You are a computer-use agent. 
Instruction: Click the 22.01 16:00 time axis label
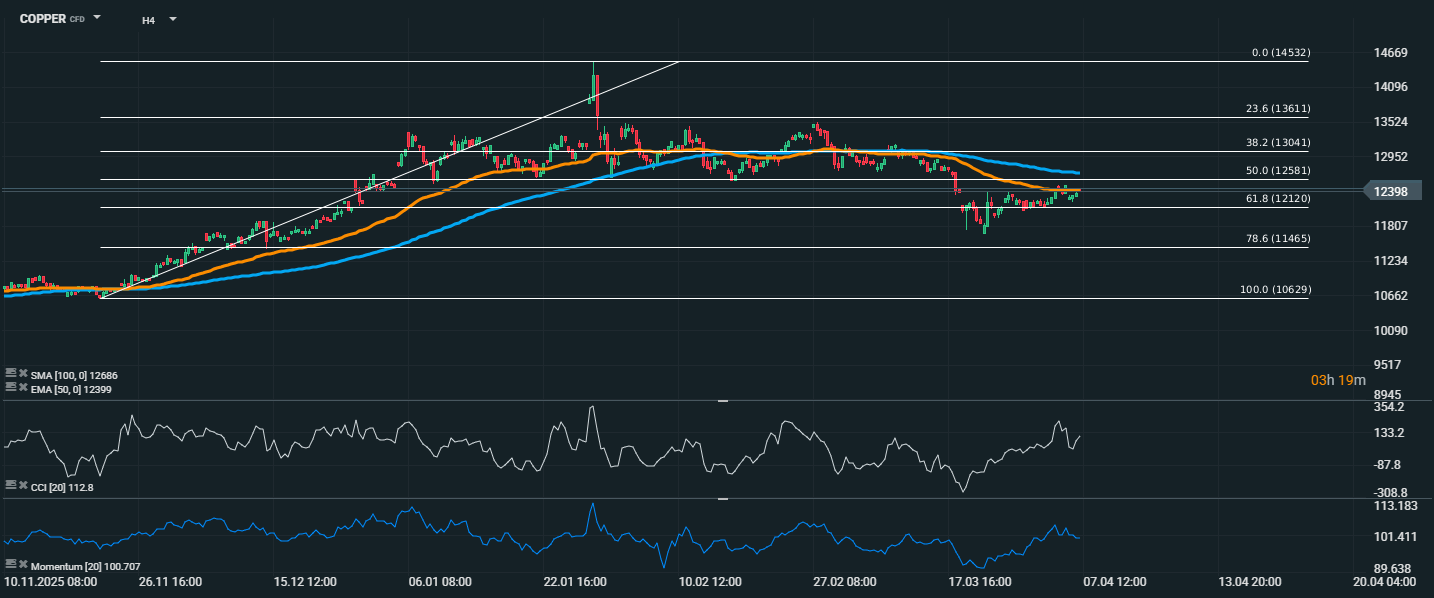(x=576, y=581)
